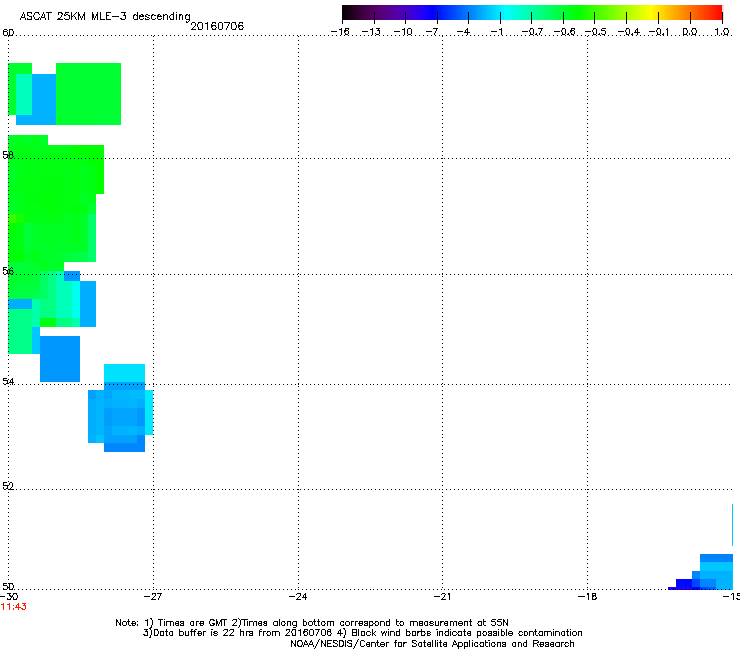
Task: Select the -4 color bar label
Action: 464,32
